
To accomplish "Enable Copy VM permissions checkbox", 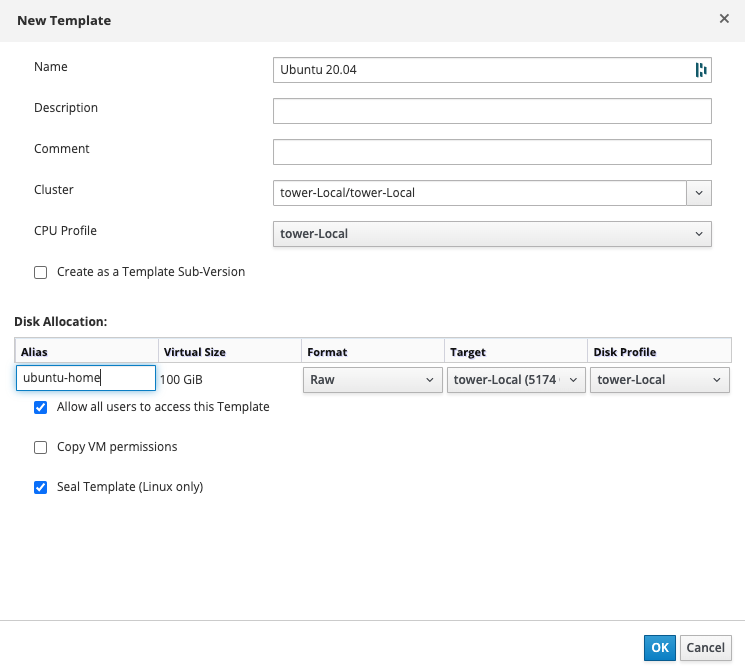I will point(41,448).
